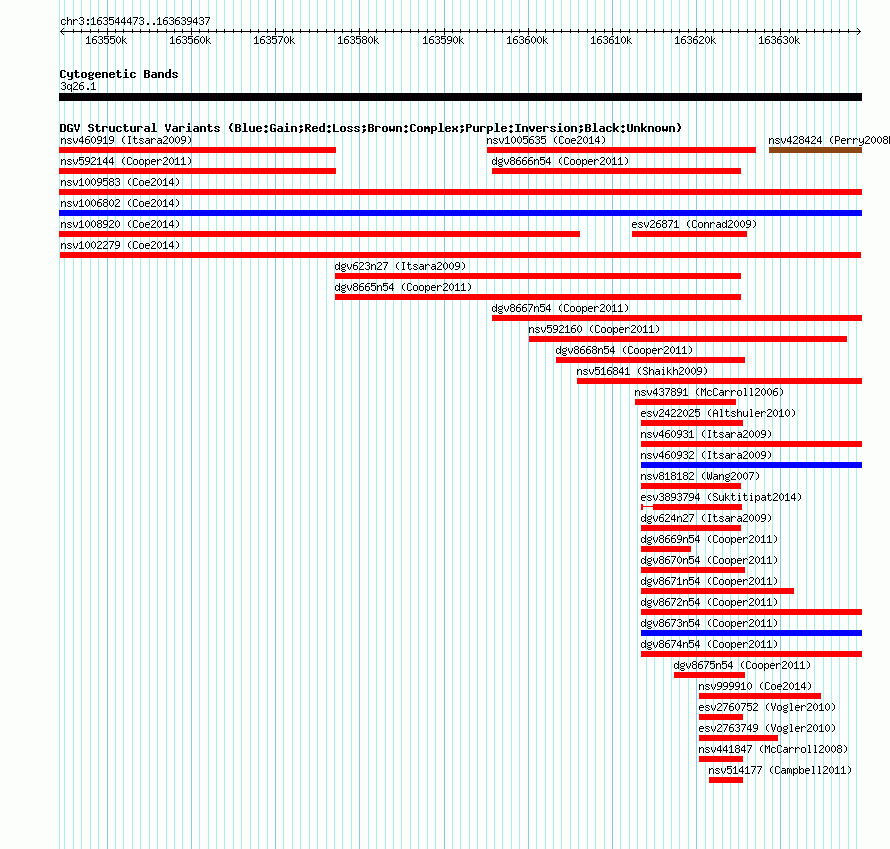Image resolution: width=890 pixels, height=849 pixels.
Task: Click the red bar under esv26871
Action: point(690,234)
